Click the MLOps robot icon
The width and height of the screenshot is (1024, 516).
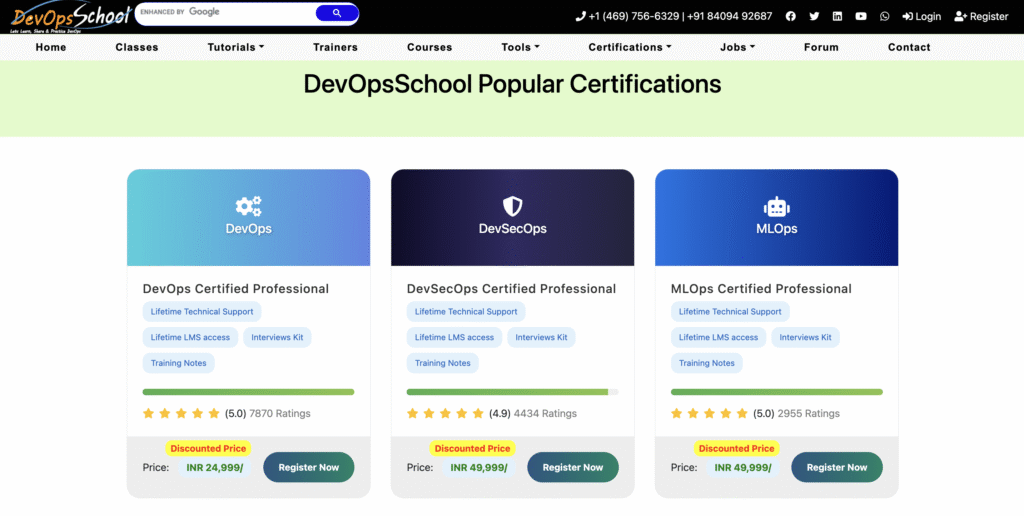coord(776,206)
